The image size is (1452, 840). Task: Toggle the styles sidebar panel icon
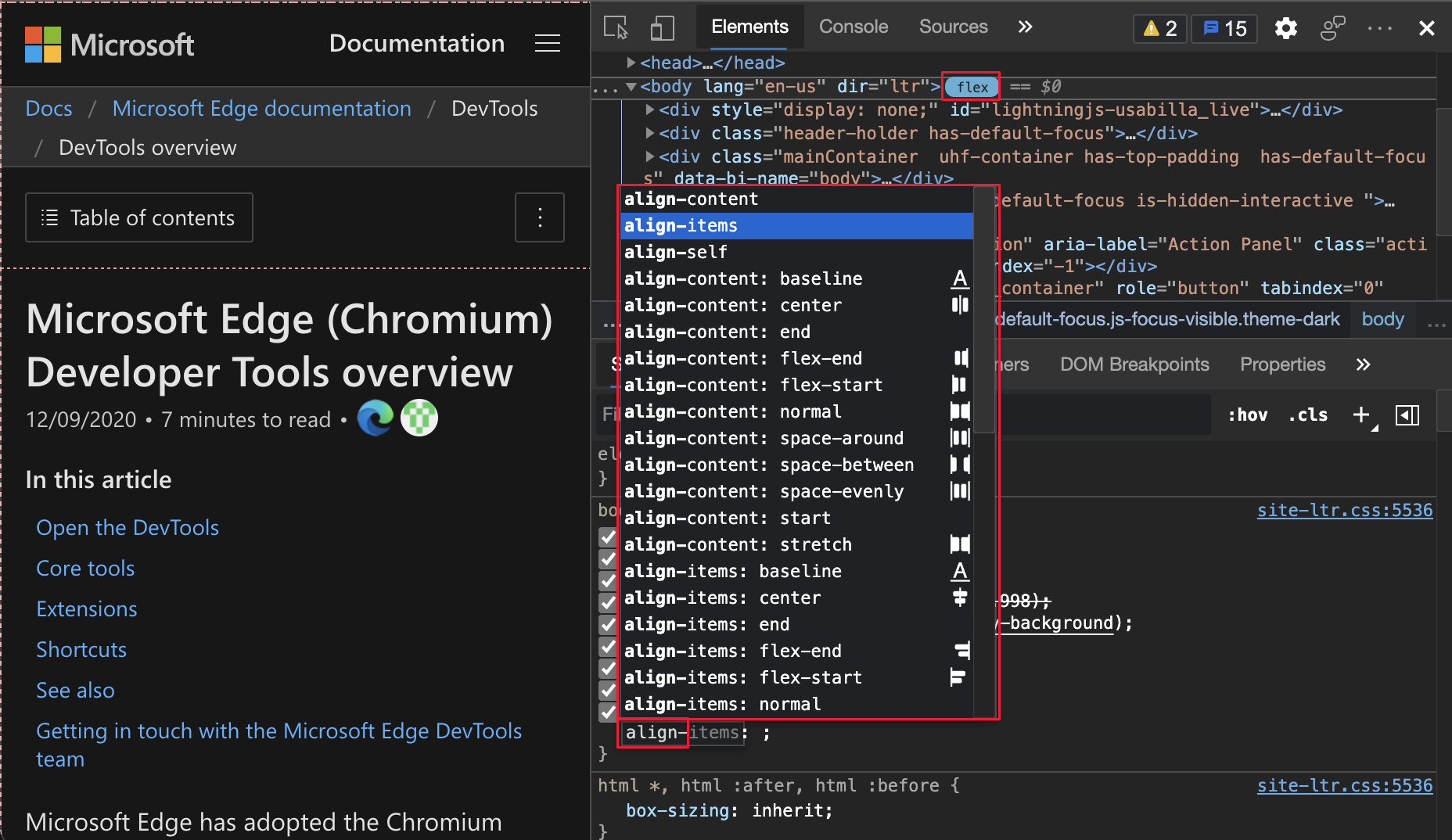tap(1407, 415)
